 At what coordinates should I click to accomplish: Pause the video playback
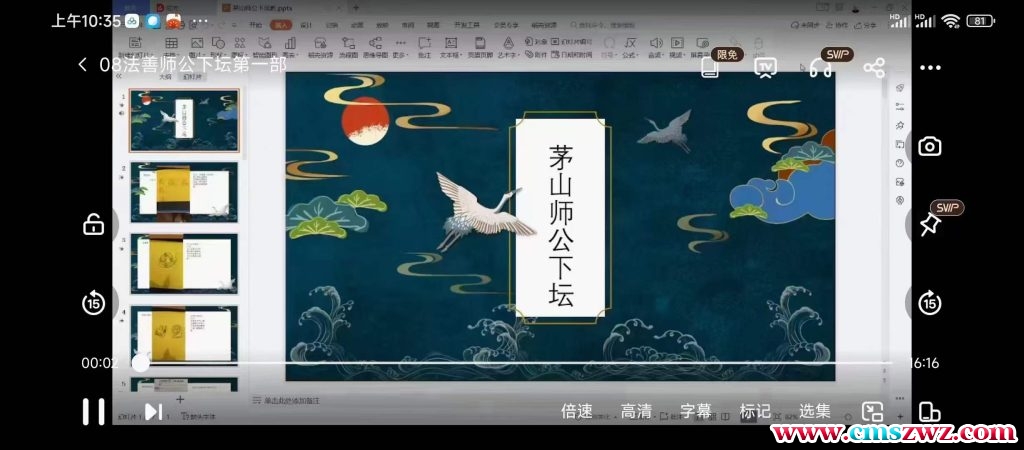93,411
